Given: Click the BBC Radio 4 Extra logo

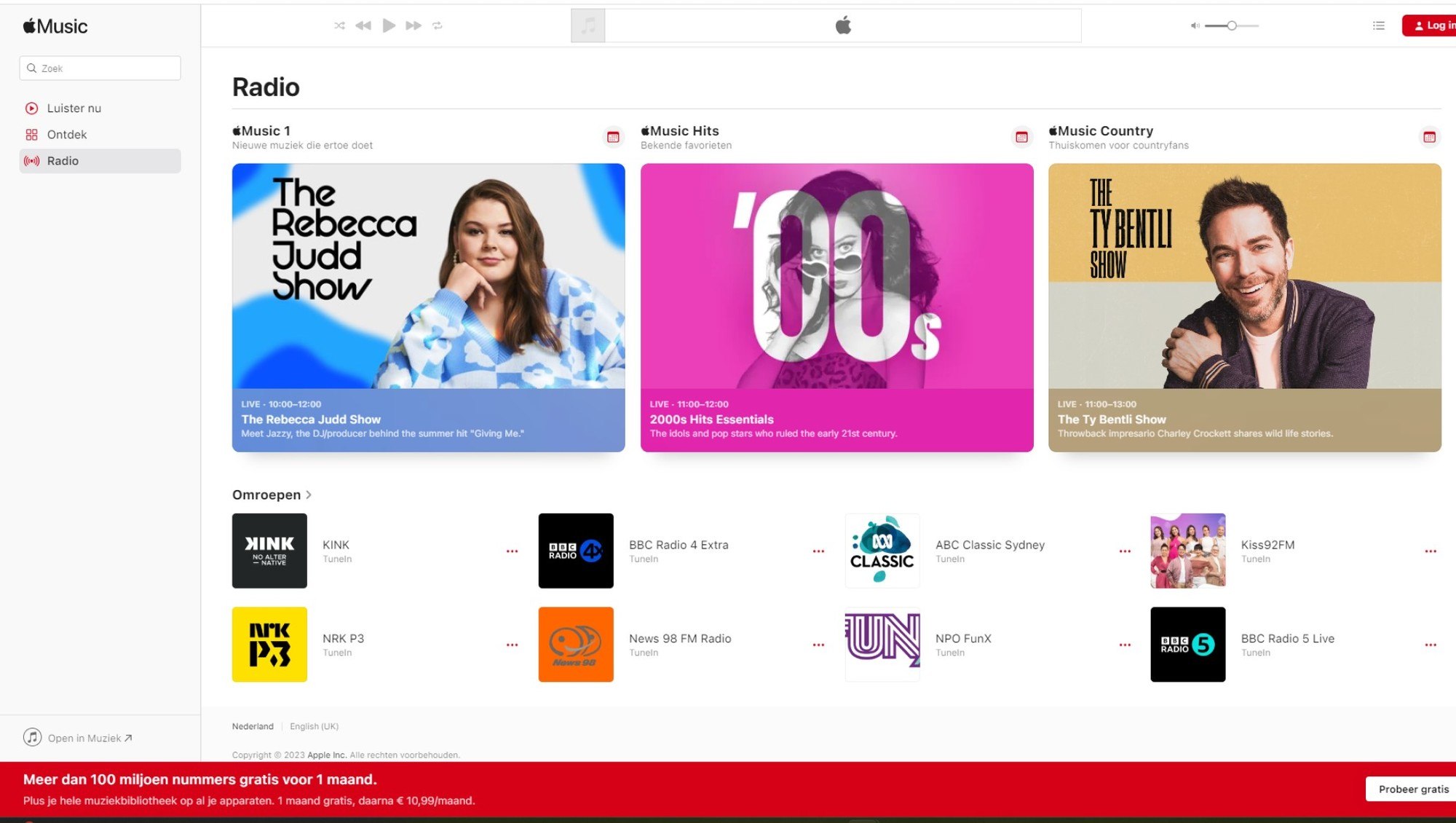Looking at the screenshot, I should click(x=576, y=551).
